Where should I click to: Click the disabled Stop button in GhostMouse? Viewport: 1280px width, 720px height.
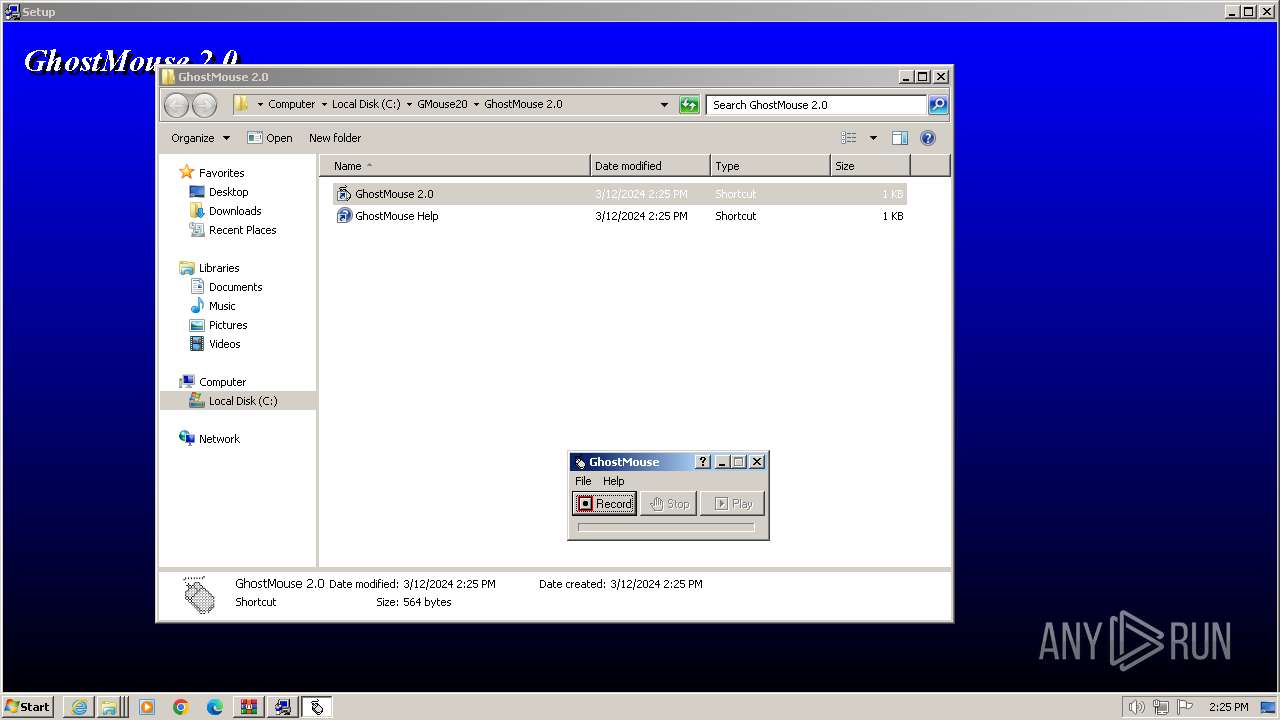pyautogui.click(x=668, y=504)
